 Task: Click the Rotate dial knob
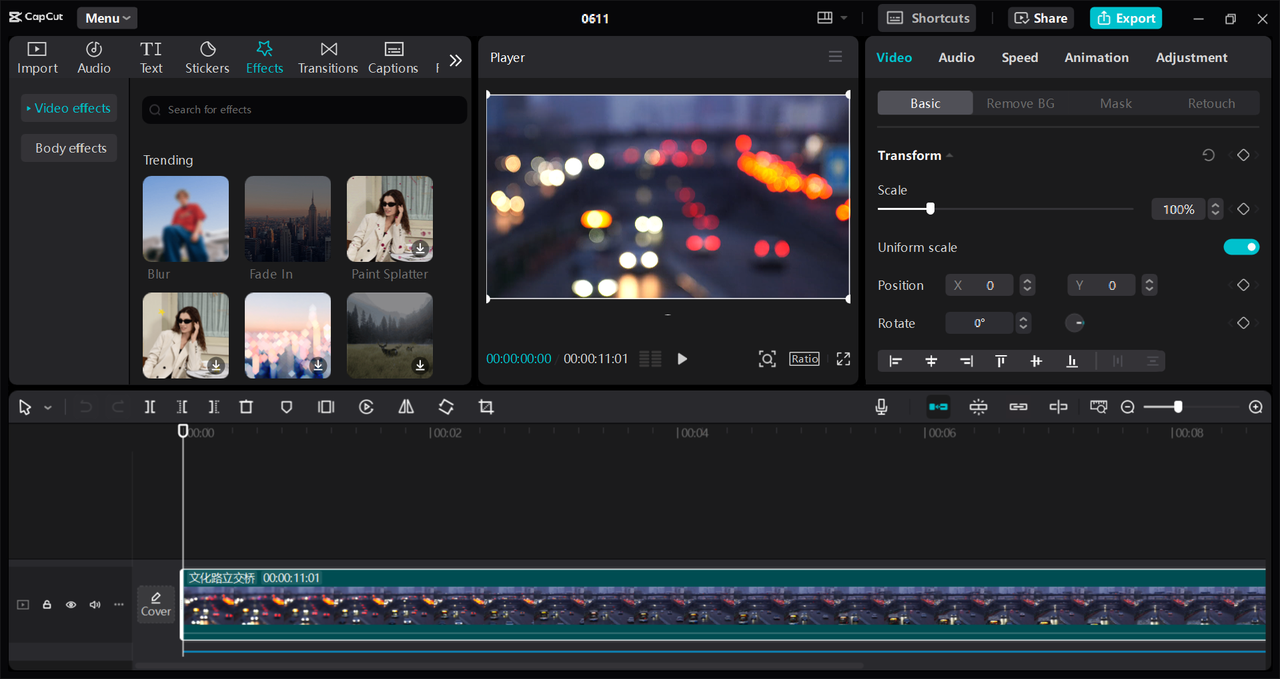[x=1075, y=323]
